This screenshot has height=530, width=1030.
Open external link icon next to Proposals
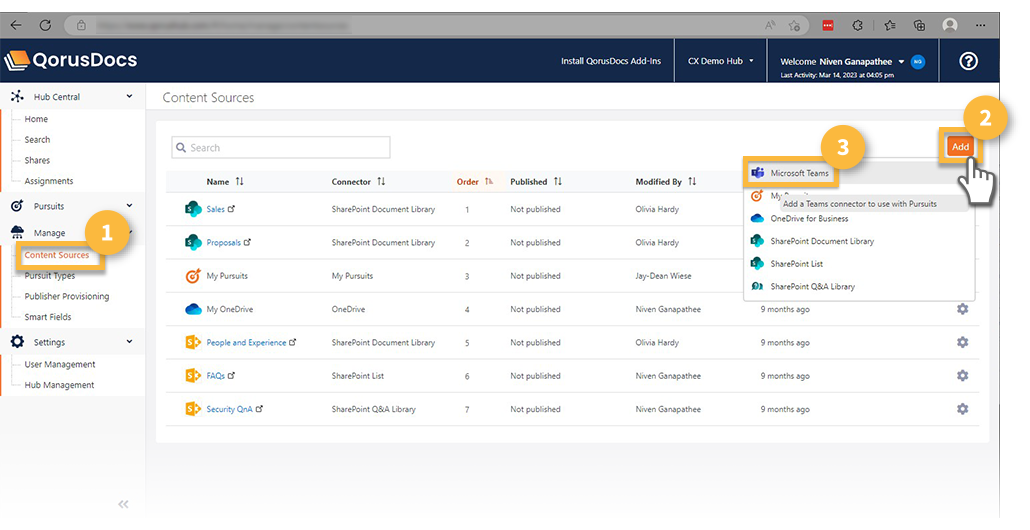point(247,242)
